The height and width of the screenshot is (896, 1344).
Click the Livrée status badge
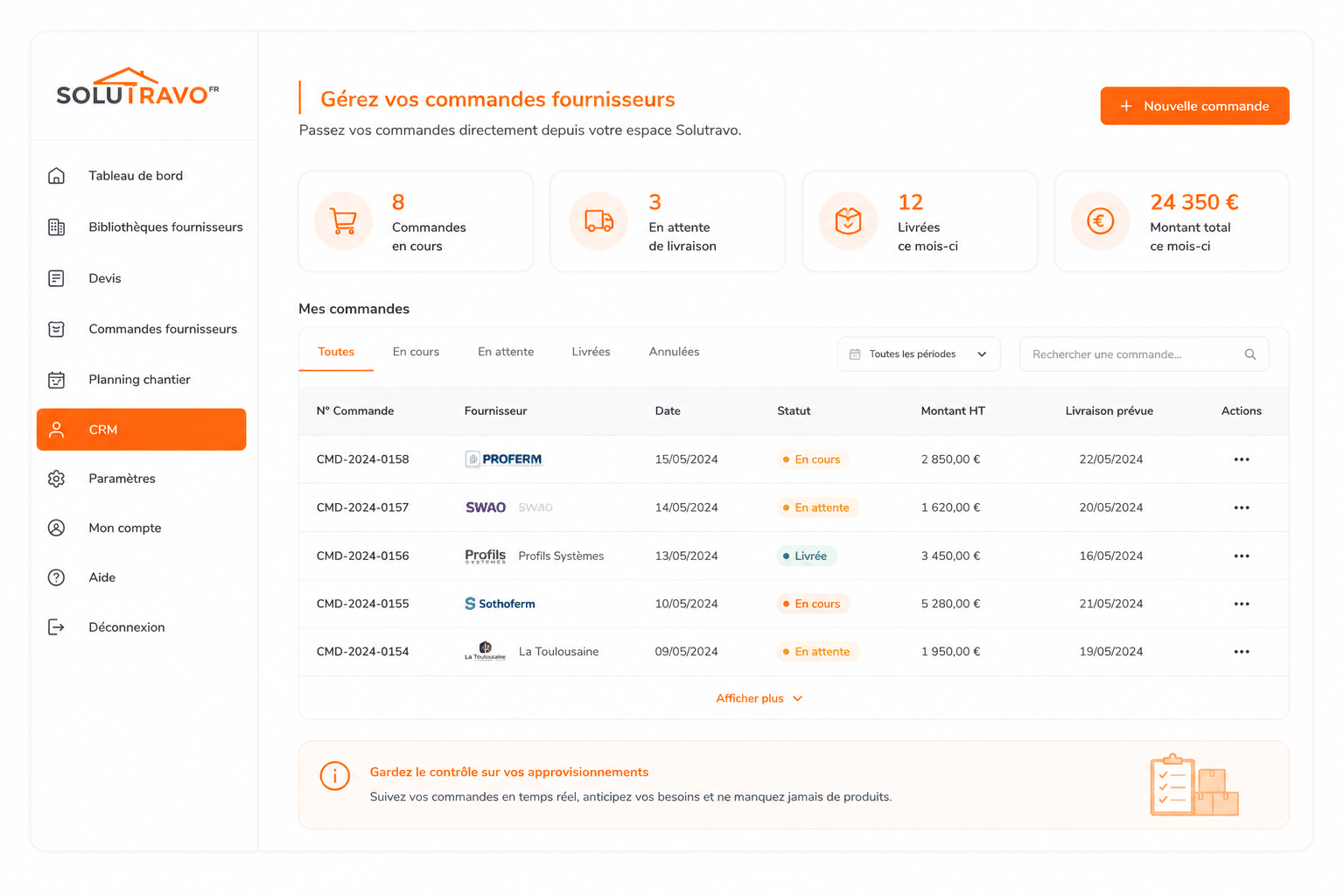(806, 556)
